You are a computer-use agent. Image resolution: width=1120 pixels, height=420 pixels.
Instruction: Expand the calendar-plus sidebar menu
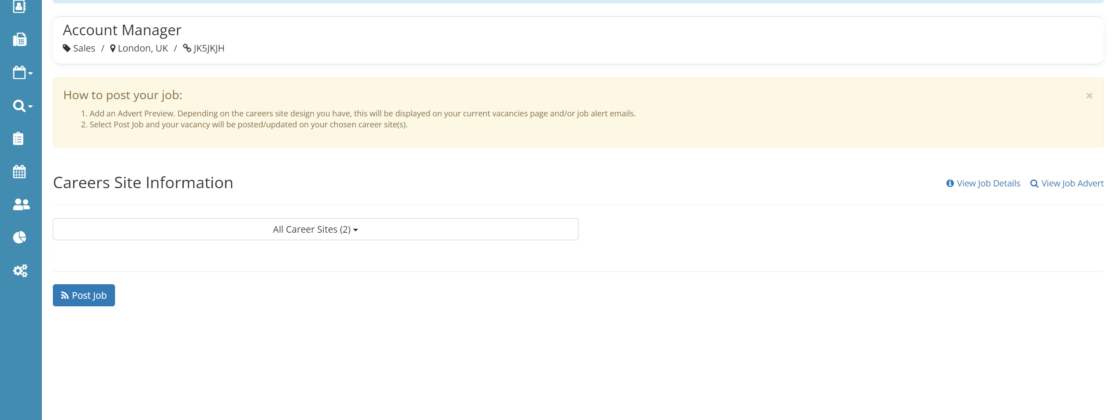point(21,73)
